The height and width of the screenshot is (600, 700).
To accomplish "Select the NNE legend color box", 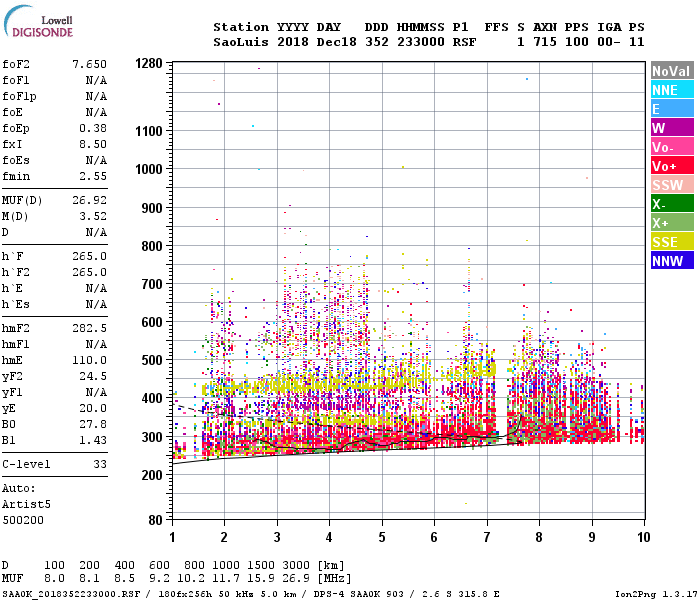I will coord(672,90).
